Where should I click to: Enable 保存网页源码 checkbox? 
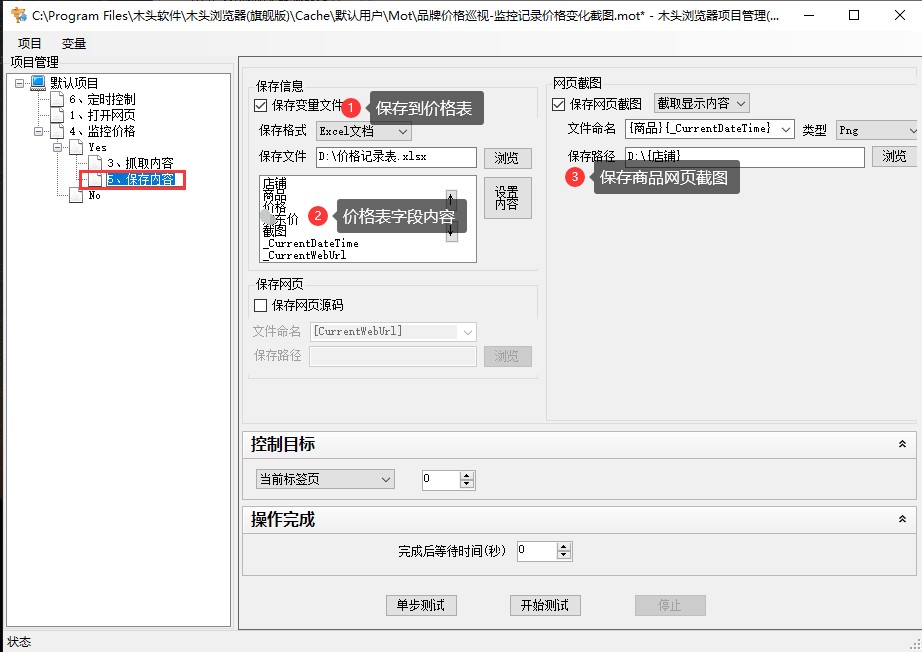click(x=260, y=305)
